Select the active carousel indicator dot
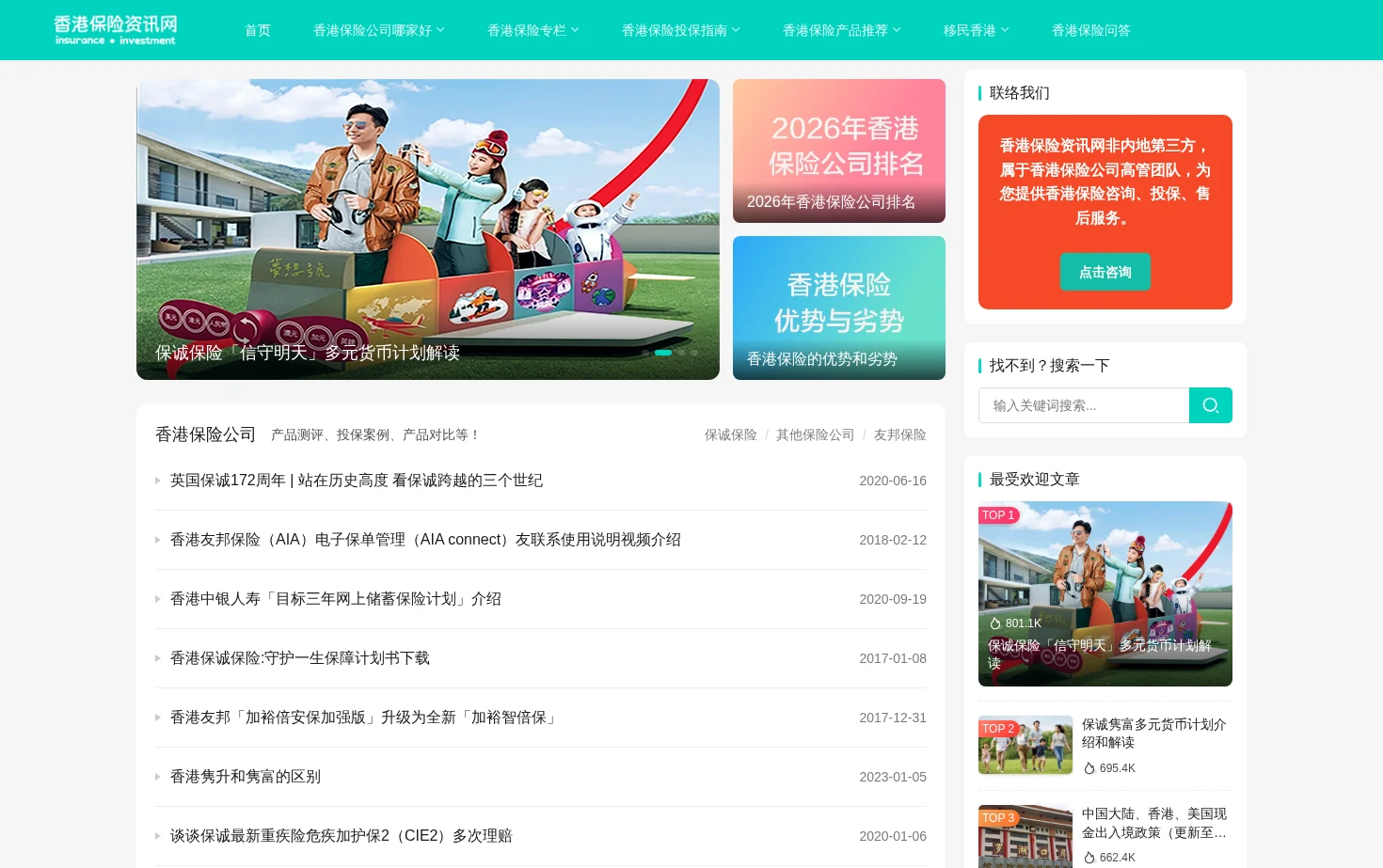Viewport: 1383px width, 868px height. pyautogui.click(x=663, y=353)
